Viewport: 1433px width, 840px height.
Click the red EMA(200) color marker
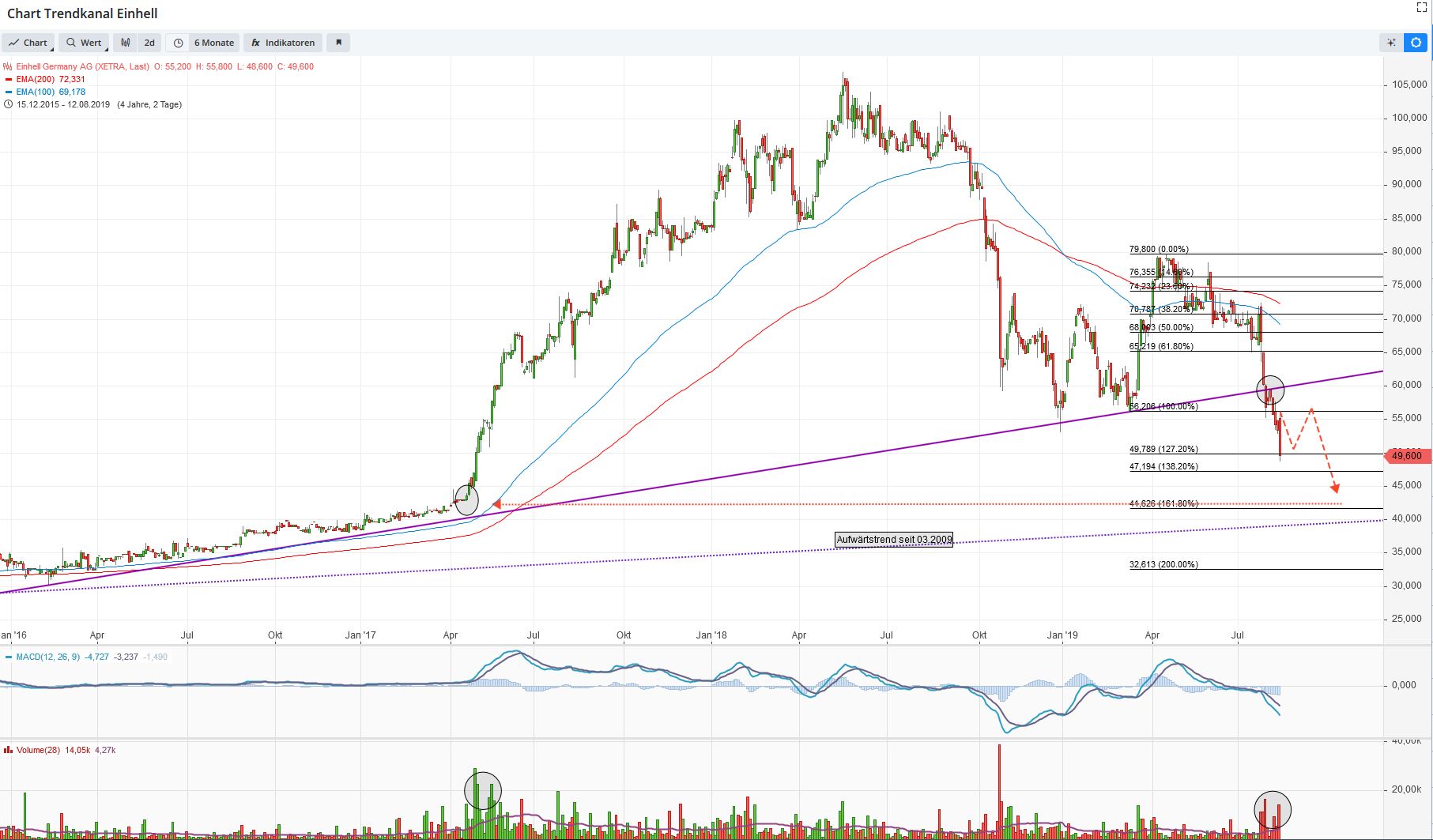8,79
